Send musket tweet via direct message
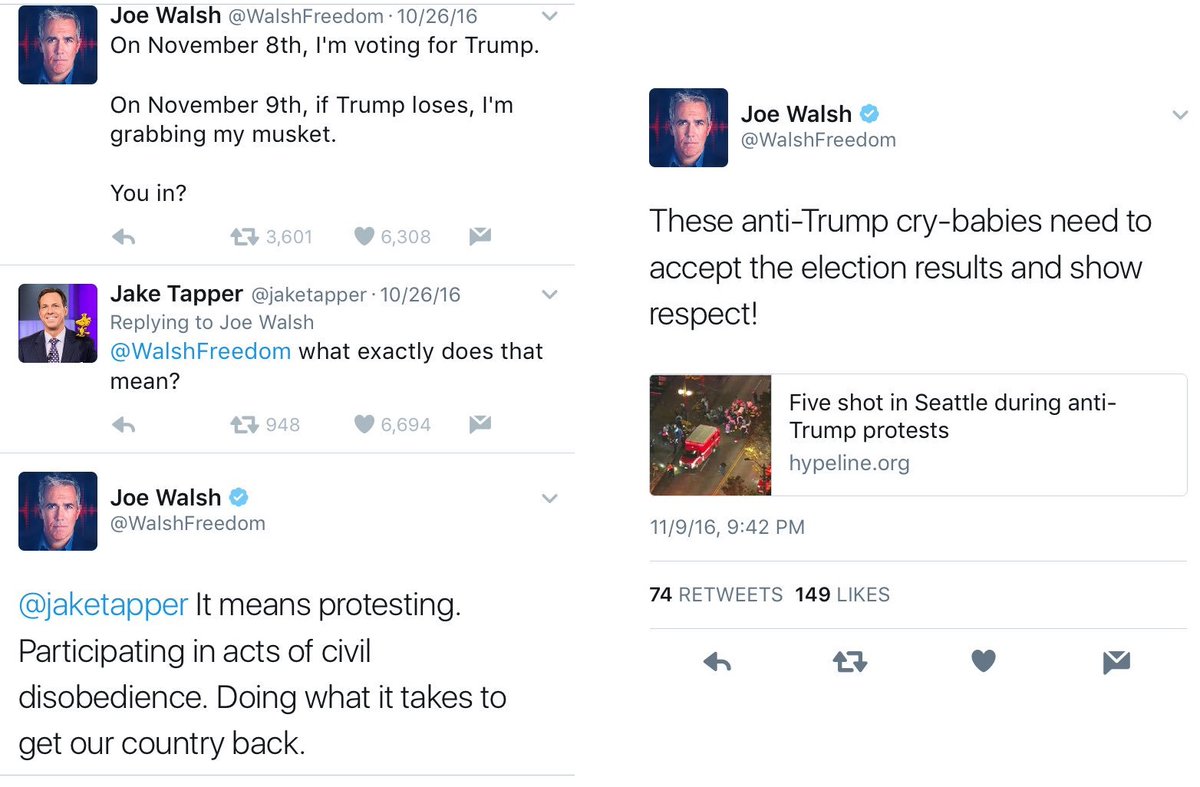 [x=480, y=237]
